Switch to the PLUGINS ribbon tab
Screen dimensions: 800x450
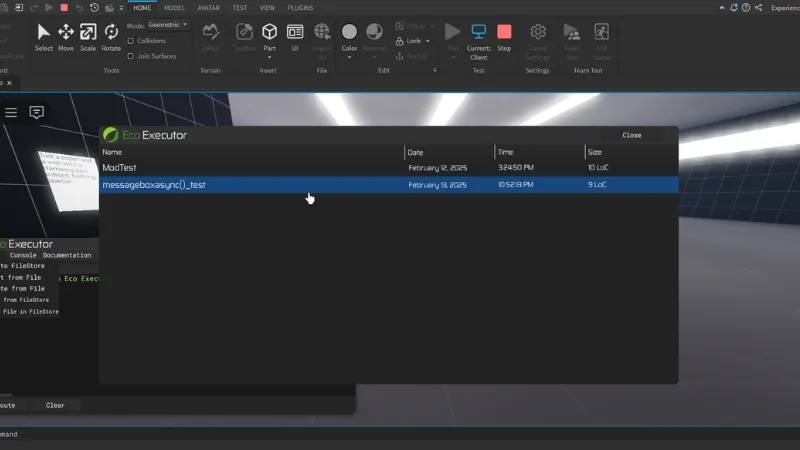point(300,8)
